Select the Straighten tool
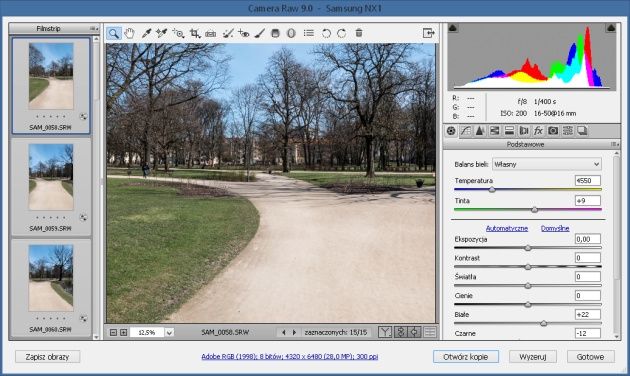 coord(211,34)
